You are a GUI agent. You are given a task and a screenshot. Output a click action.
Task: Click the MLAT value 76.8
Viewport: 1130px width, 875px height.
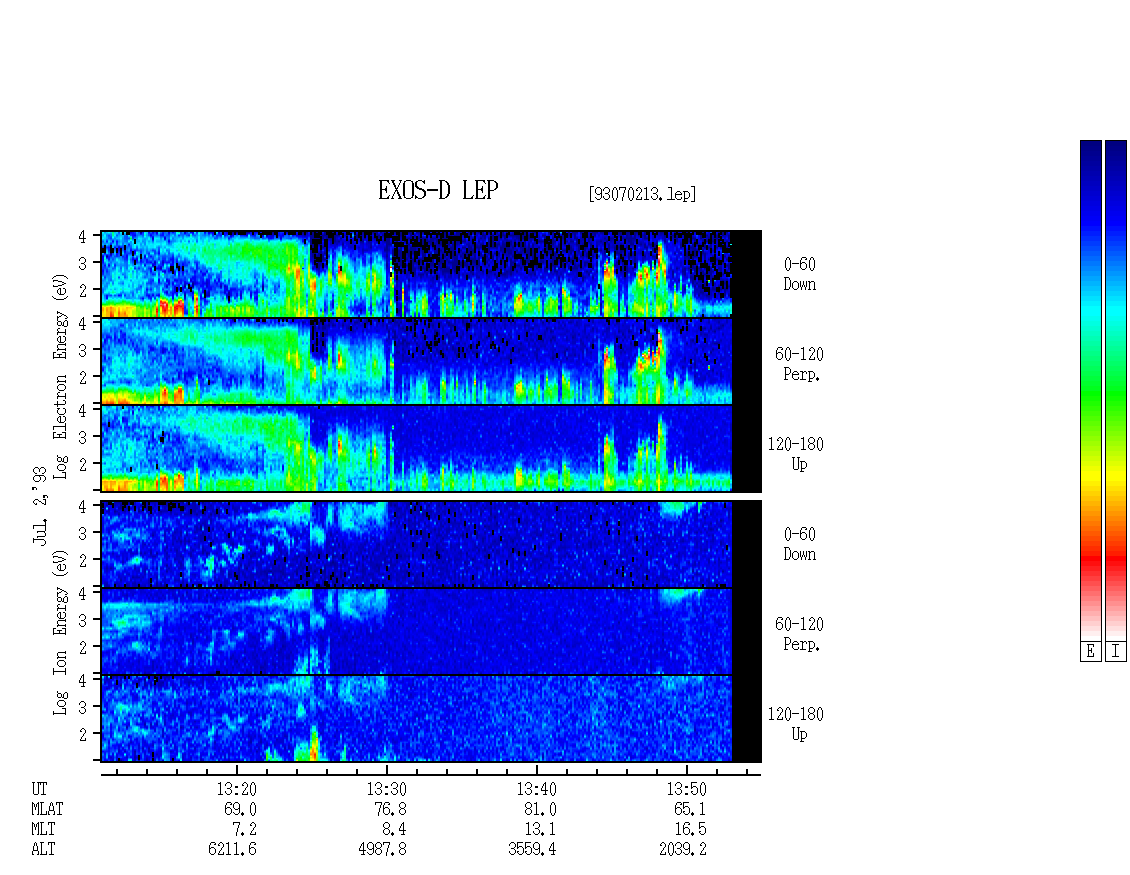(x=391, y=809)
